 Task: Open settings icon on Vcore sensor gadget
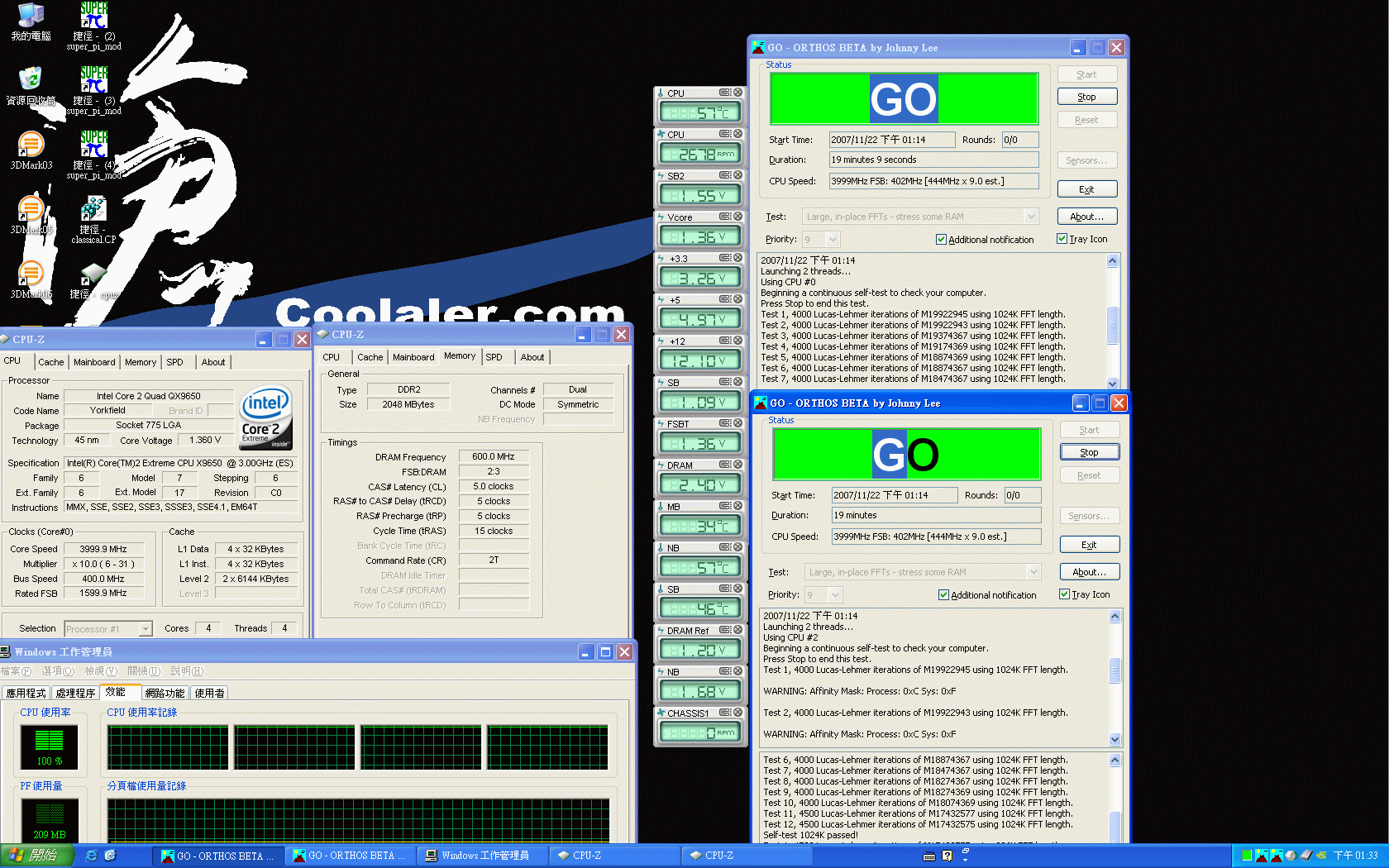click(724, 217)
